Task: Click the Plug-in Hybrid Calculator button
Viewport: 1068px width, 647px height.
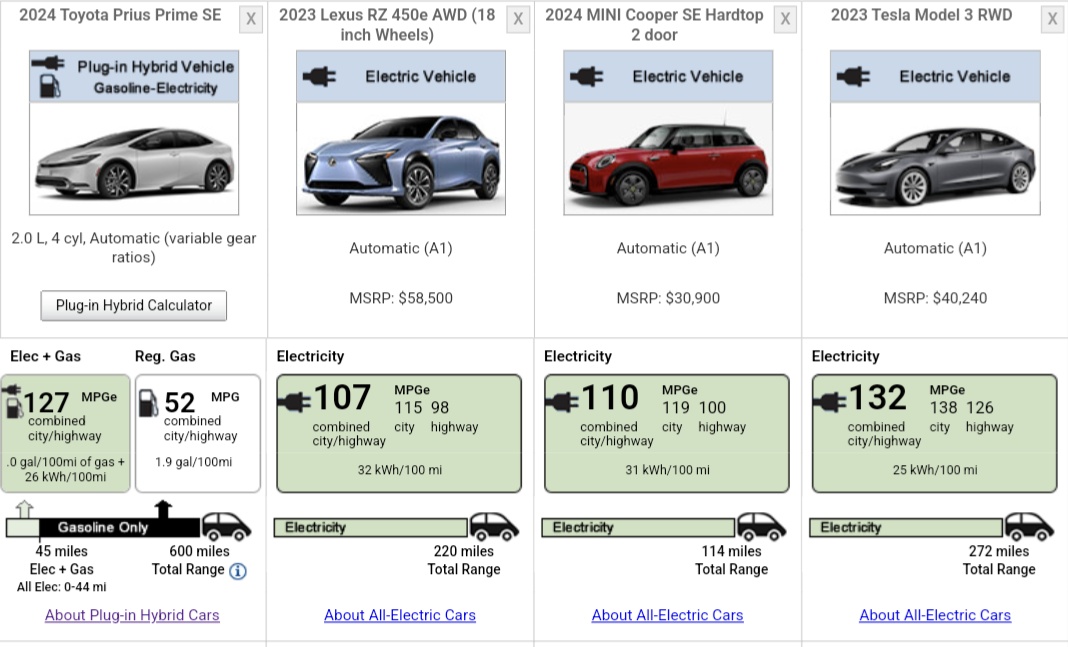Action: coord(134,305)
